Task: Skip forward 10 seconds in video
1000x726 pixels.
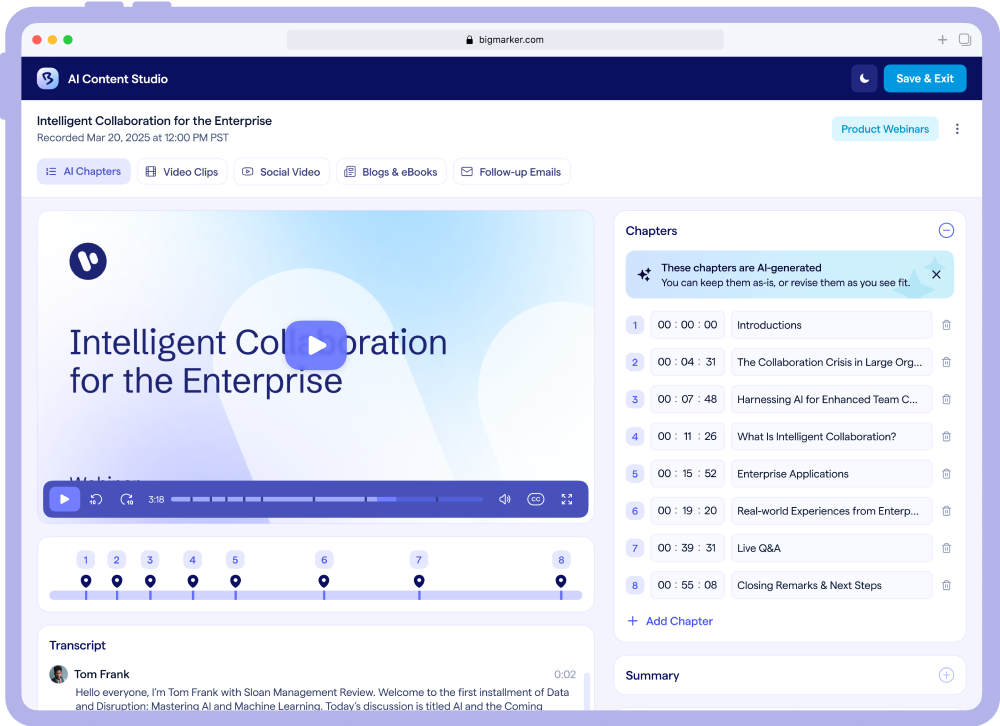Action: (127, 499)
